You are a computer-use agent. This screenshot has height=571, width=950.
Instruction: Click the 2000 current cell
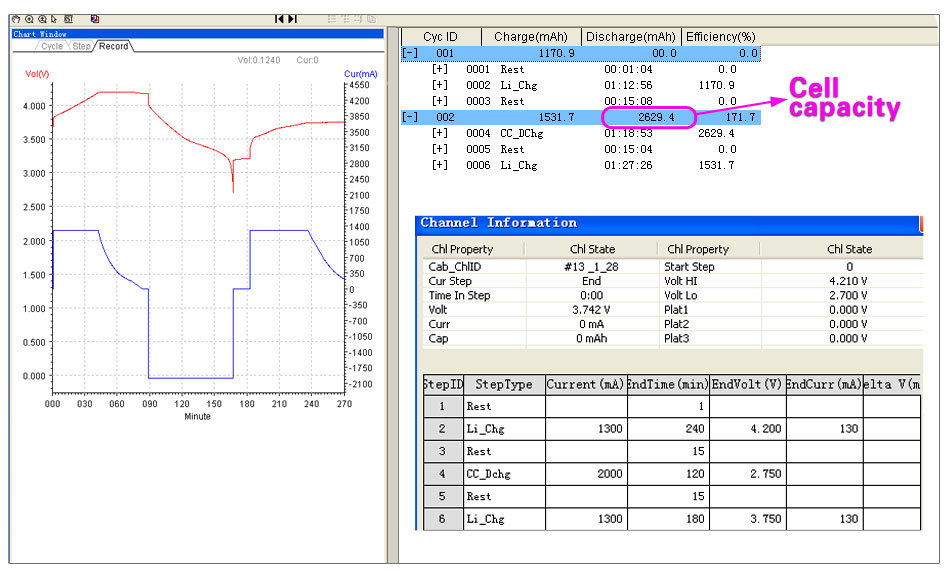[x=585, y=473]
